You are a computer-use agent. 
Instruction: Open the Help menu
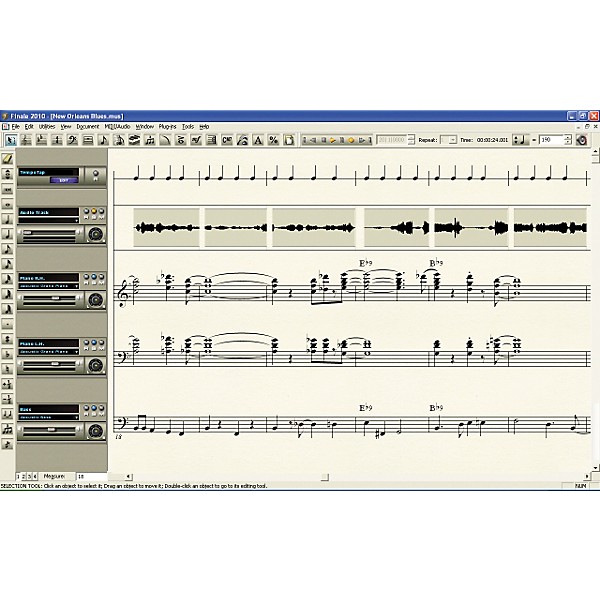coord(204,127)
